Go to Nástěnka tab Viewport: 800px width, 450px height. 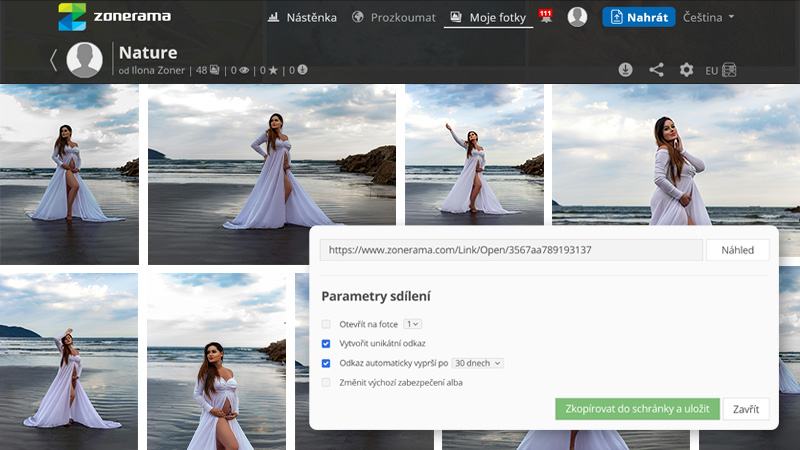(304, 17)
